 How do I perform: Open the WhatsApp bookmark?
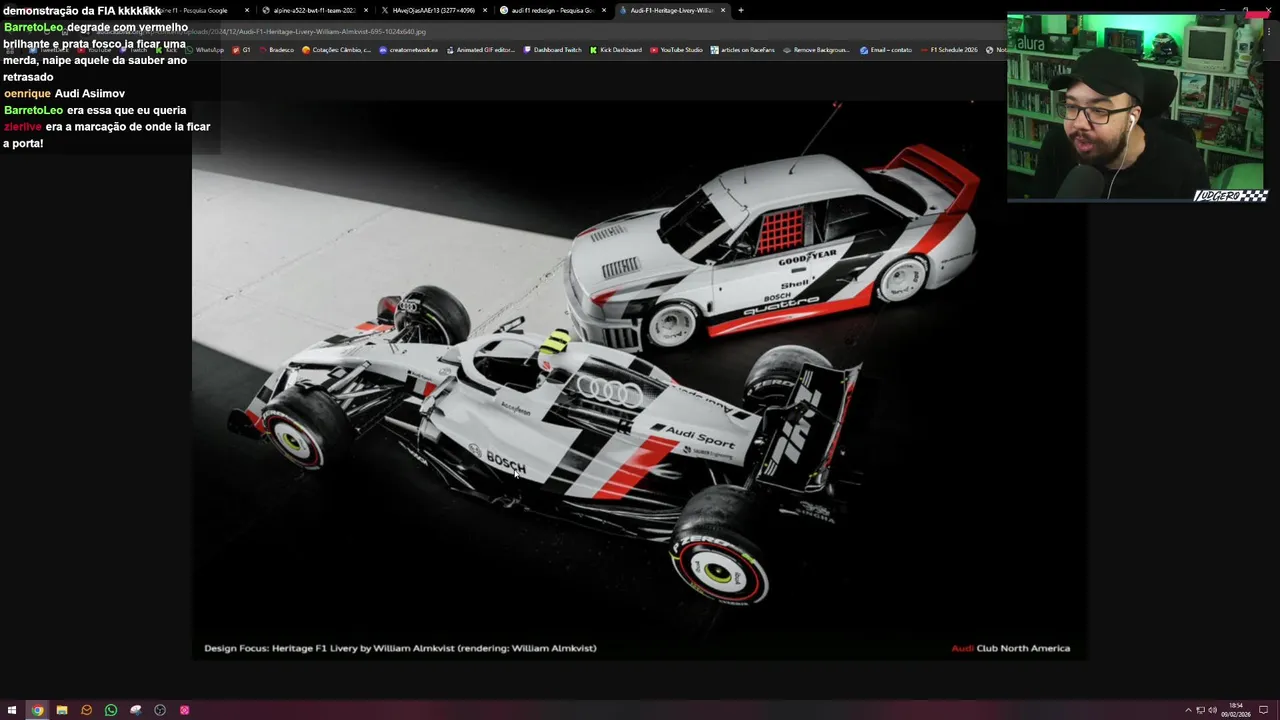(206, 50)
